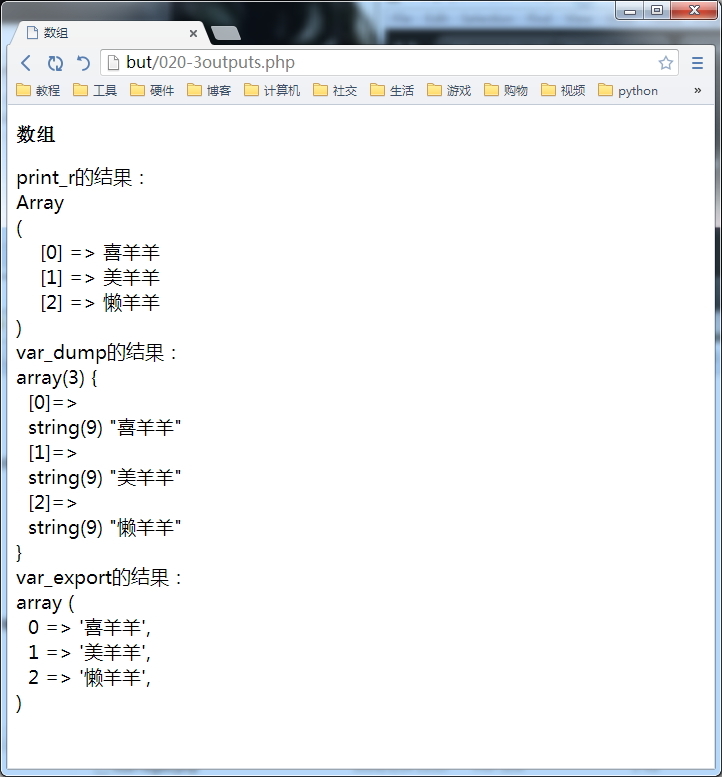
Task: Close the 数组 tab
Action: click(193, 33)
